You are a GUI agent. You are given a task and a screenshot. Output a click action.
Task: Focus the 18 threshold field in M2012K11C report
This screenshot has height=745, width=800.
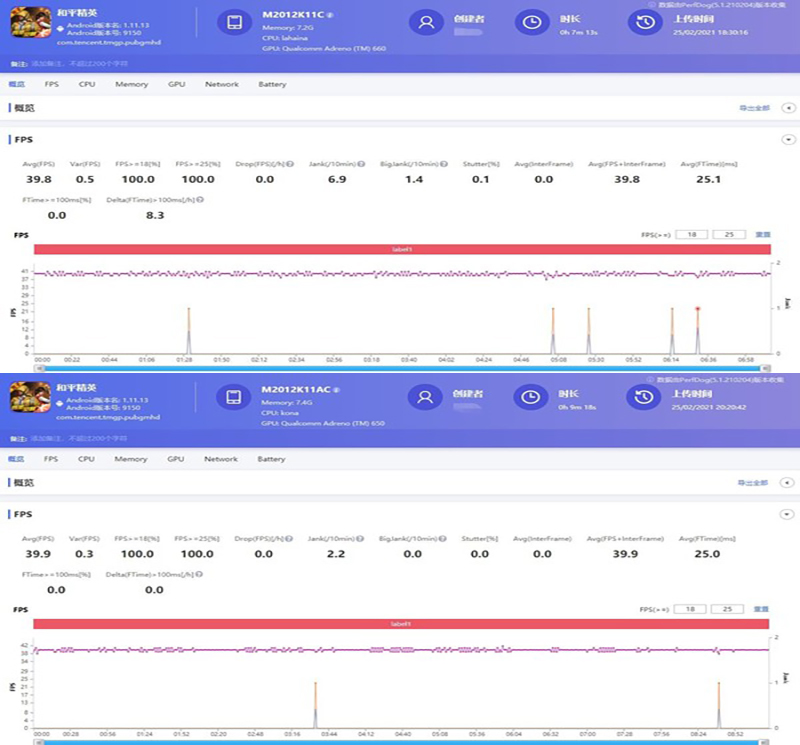[692, 235]
